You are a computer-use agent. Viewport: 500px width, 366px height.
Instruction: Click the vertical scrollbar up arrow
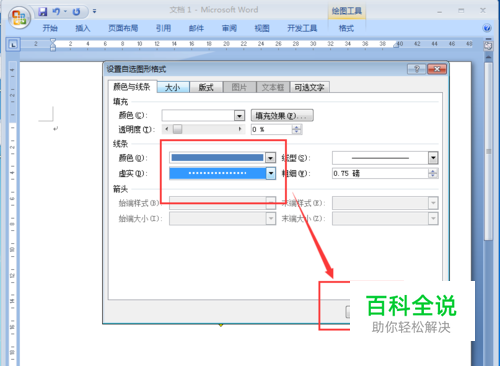(x=488, y=57)
